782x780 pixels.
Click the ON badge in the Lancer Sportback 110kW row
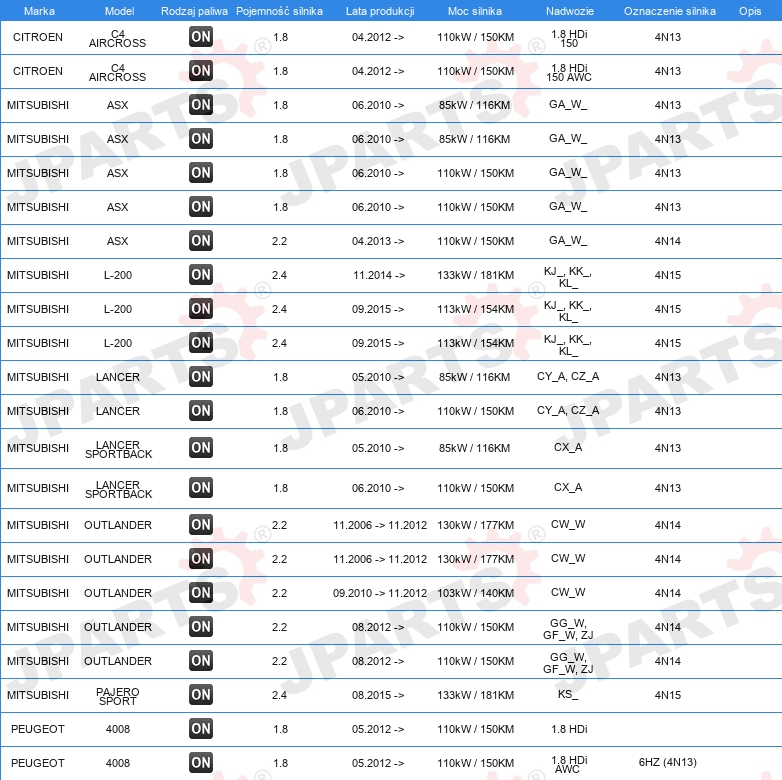click(201, 488)
